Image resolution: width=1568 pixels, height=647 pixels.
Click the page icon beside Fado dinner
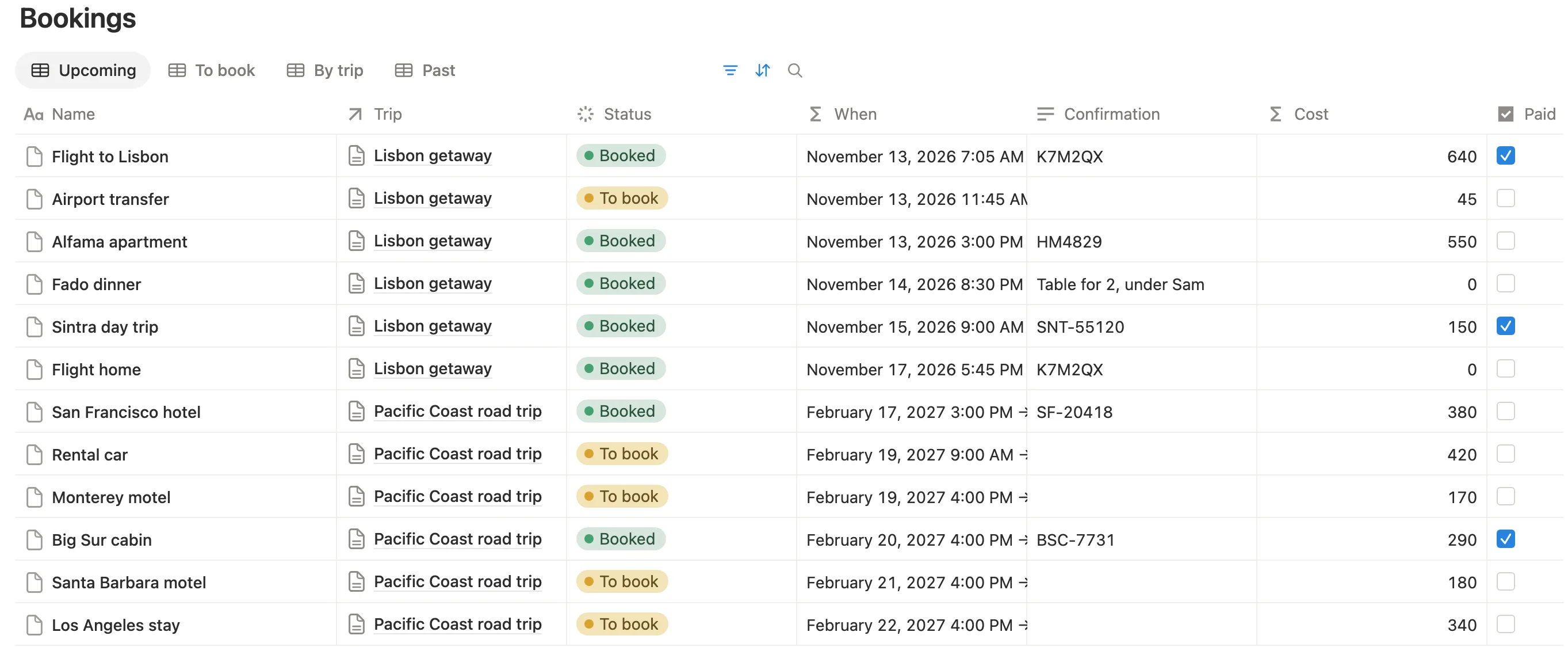(35, 284)
